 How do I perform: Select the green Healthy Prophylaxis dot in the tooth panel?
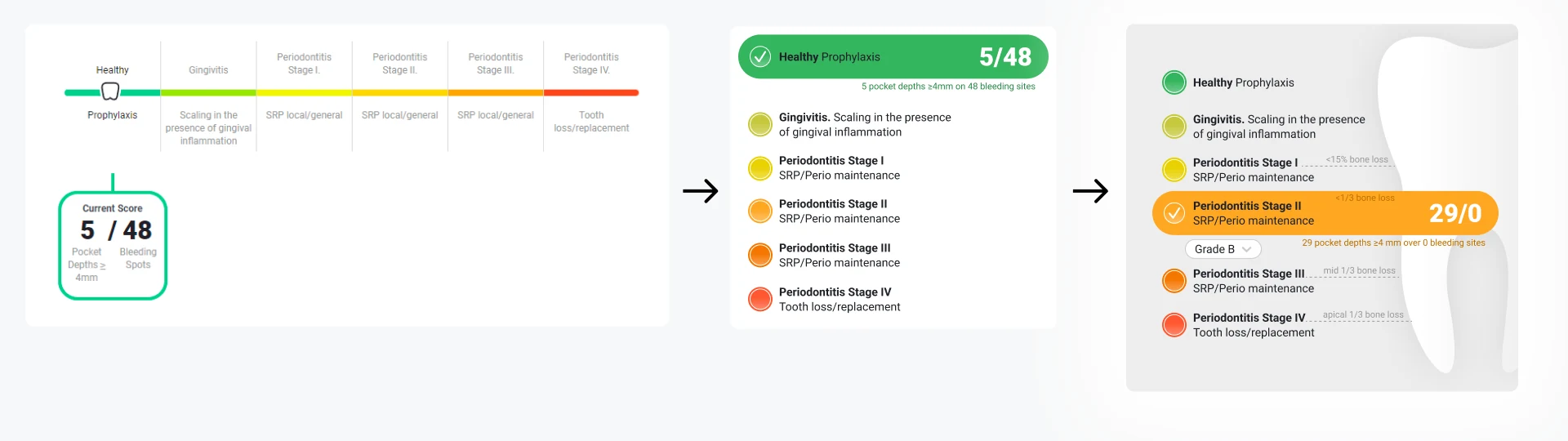(x=1174, y=82)
